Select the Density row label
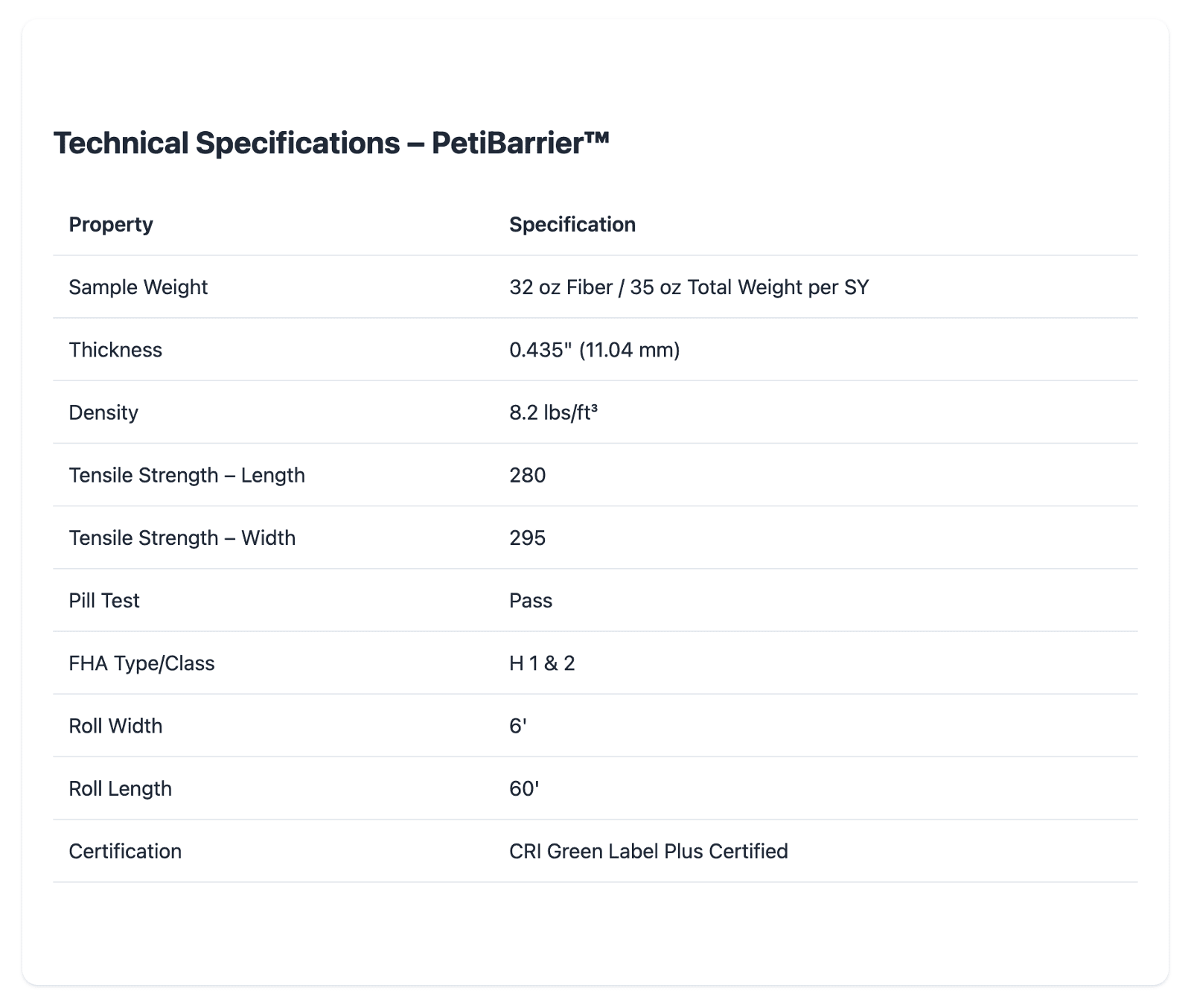This screenshot has height=1008, width=1191. point(103,412)
